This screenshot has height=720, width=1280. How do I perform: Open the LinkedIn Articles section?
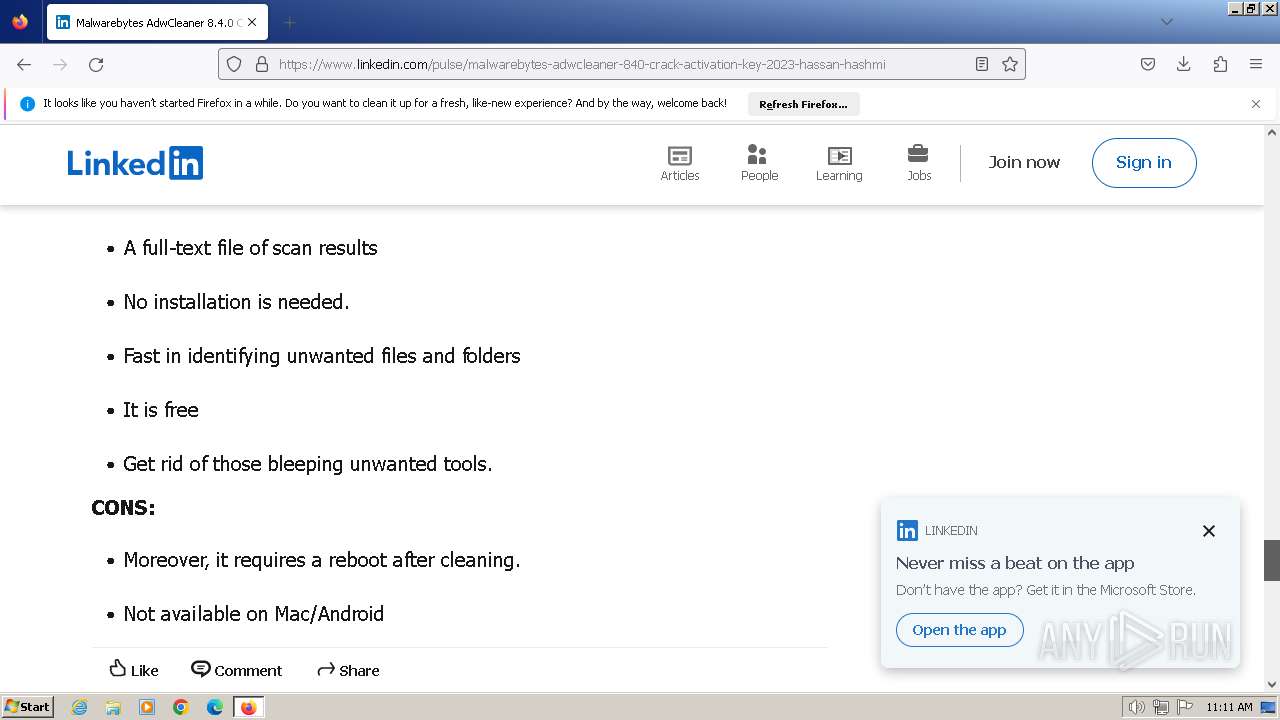click(679, 163)
